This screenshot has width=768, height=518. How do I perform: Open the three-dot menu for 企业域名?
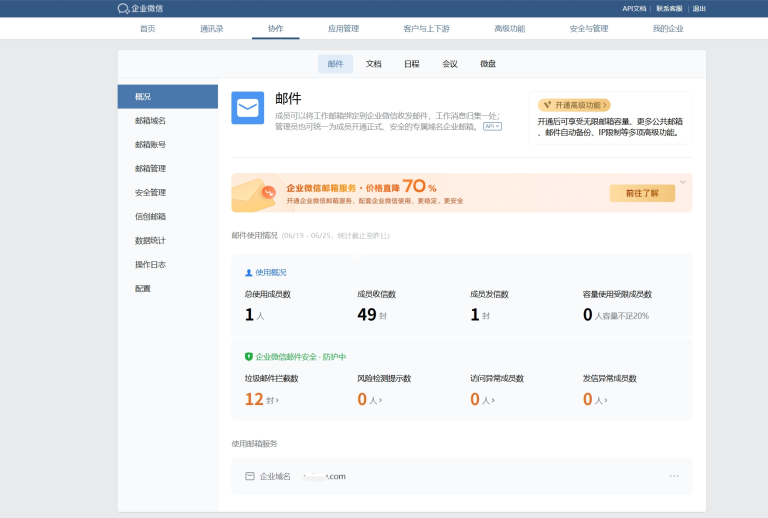point(674,476)
